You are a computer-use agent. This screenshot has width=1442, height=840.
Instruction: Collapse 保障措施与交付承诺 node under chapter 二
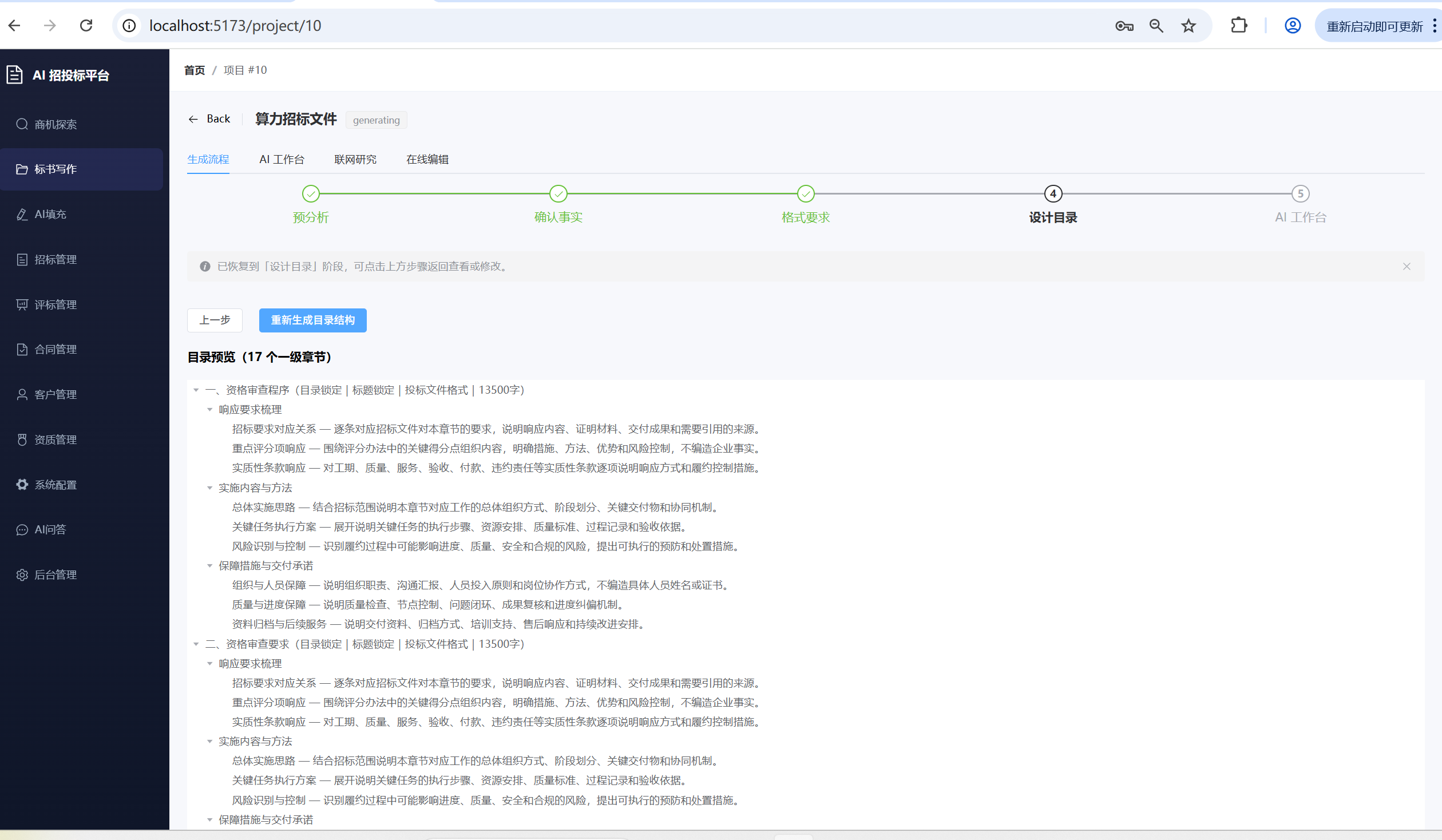(209, 820)
